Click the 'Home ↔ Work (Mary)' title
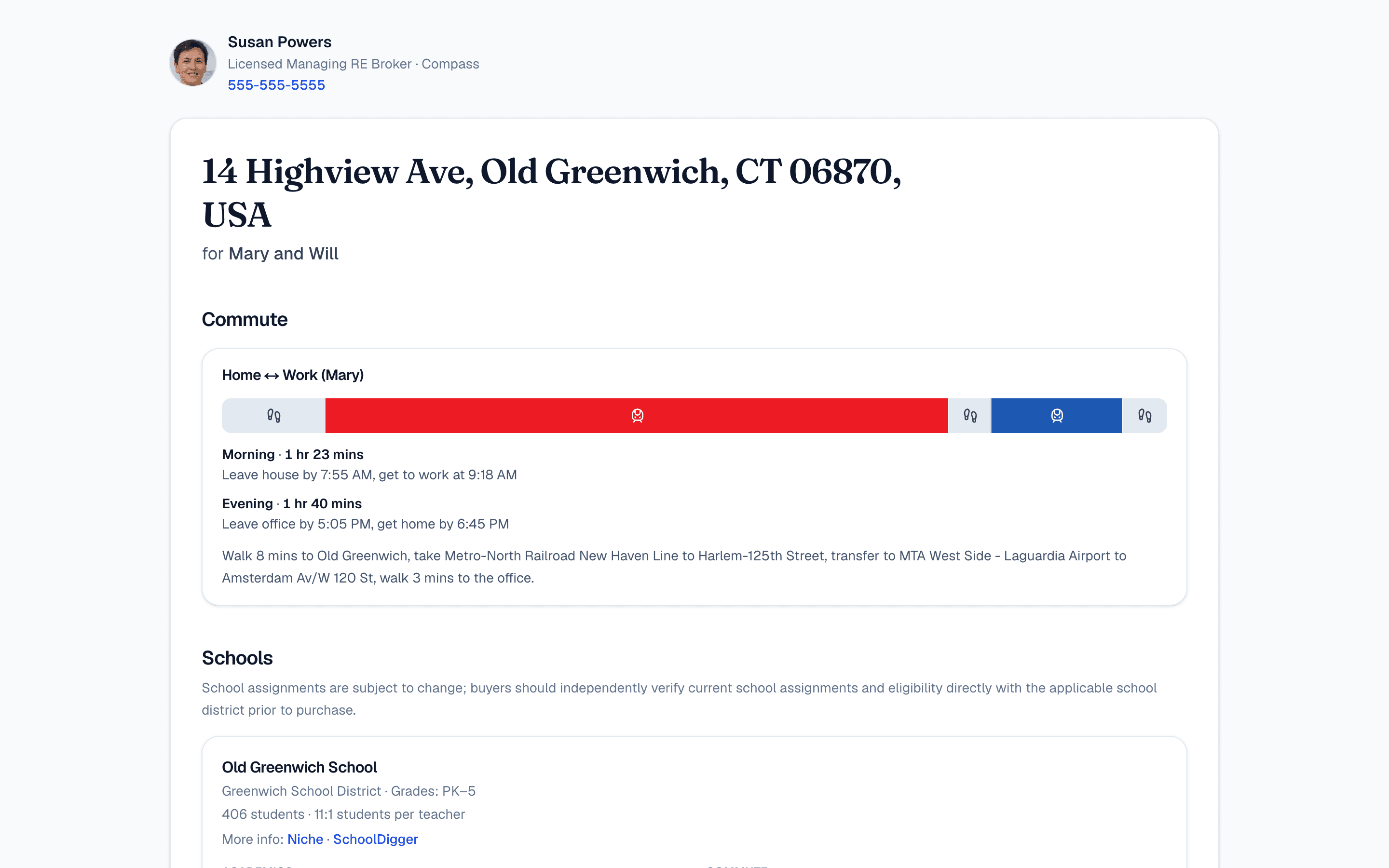This screenshot has height=868, width=1389. pyautogui.click(x=293, y=375)
